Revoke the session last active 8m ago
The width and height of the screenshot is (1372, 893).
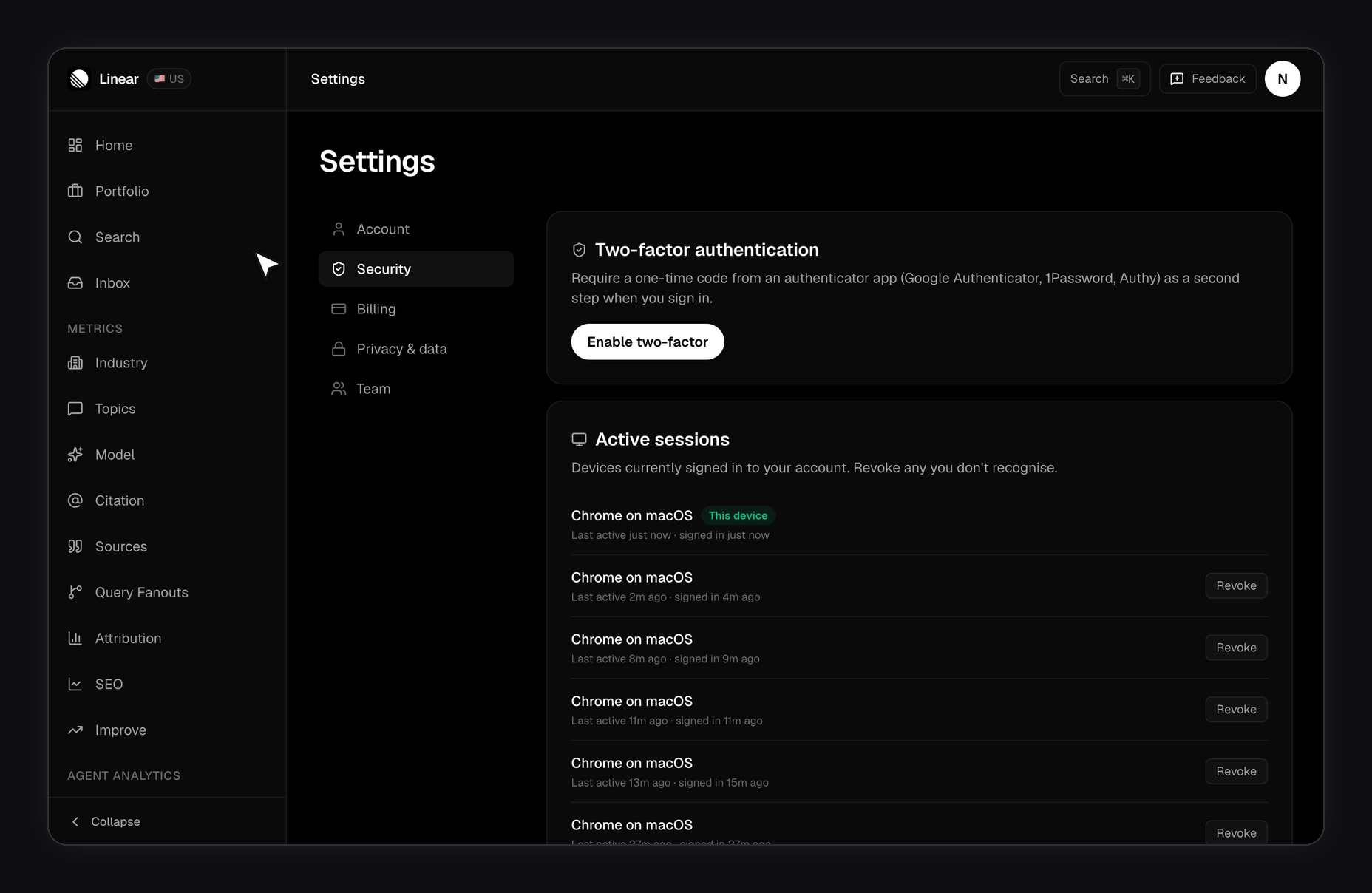(x=1236, y=648)
